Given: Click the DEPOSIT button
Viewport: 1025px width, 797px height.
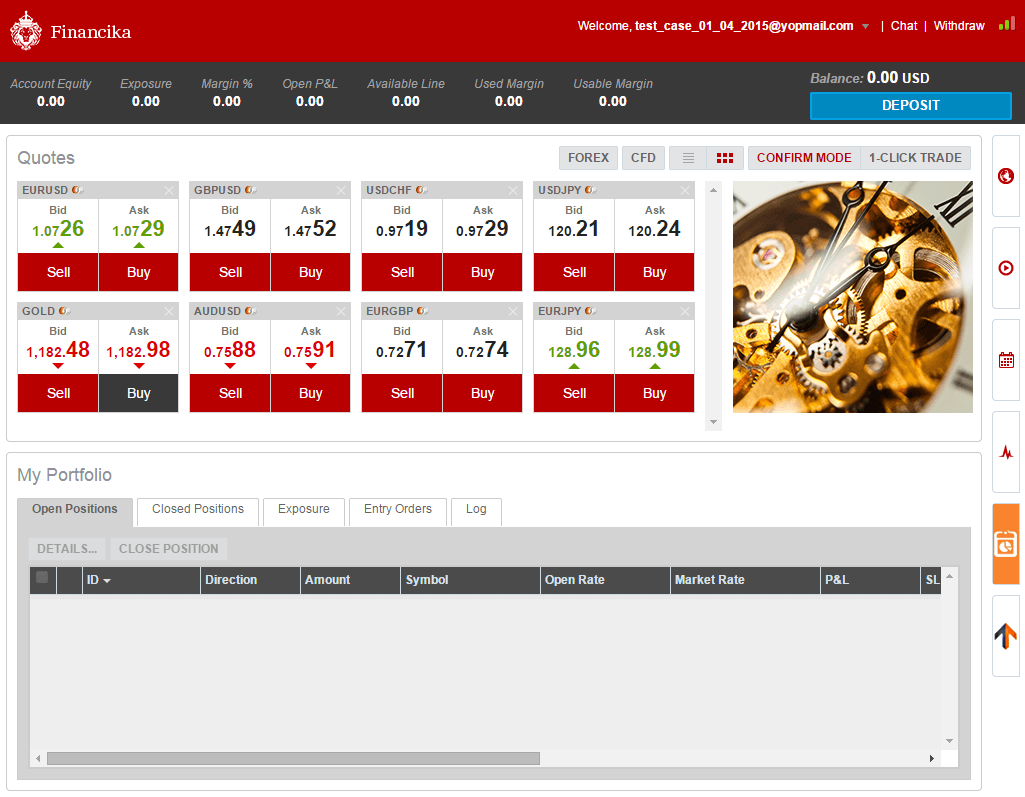Looking at the screenshot, I should coord(909,106).
